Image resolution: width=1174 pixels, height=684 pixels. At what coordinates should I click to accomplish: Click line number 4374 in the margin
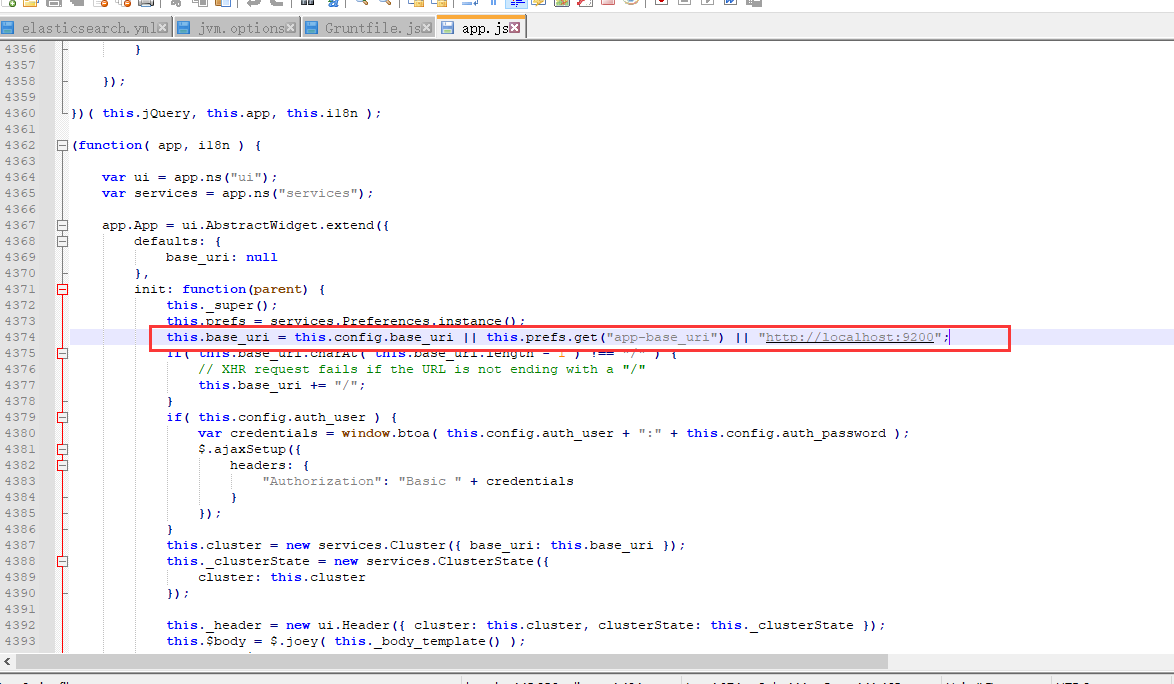tap(20, 338)
